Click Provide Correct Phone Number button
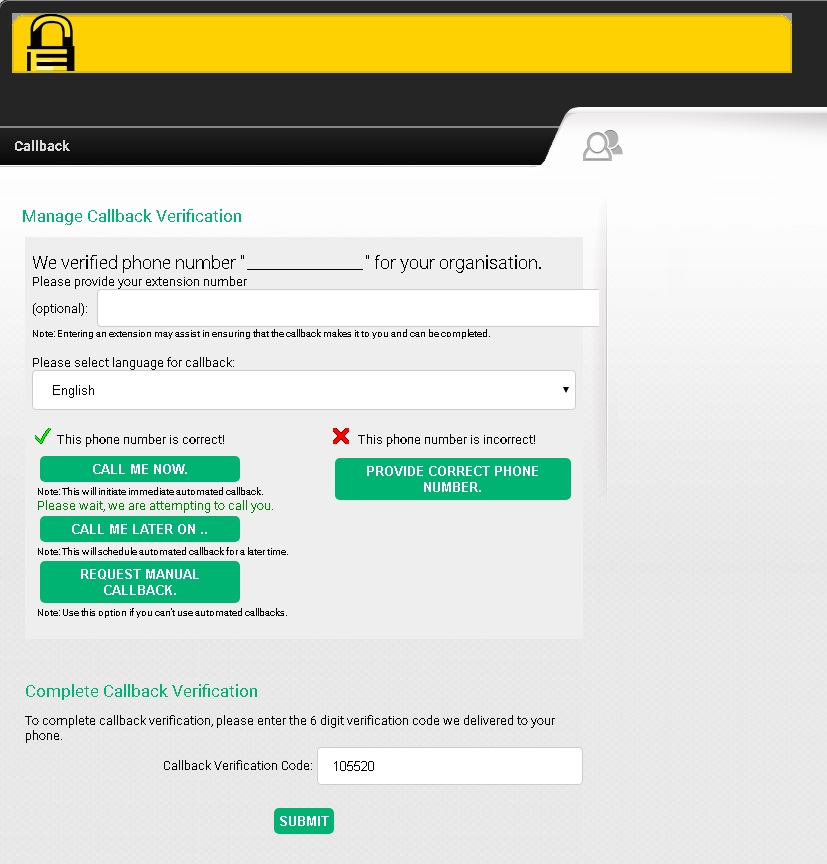The image size is (827, 864). 452,479
